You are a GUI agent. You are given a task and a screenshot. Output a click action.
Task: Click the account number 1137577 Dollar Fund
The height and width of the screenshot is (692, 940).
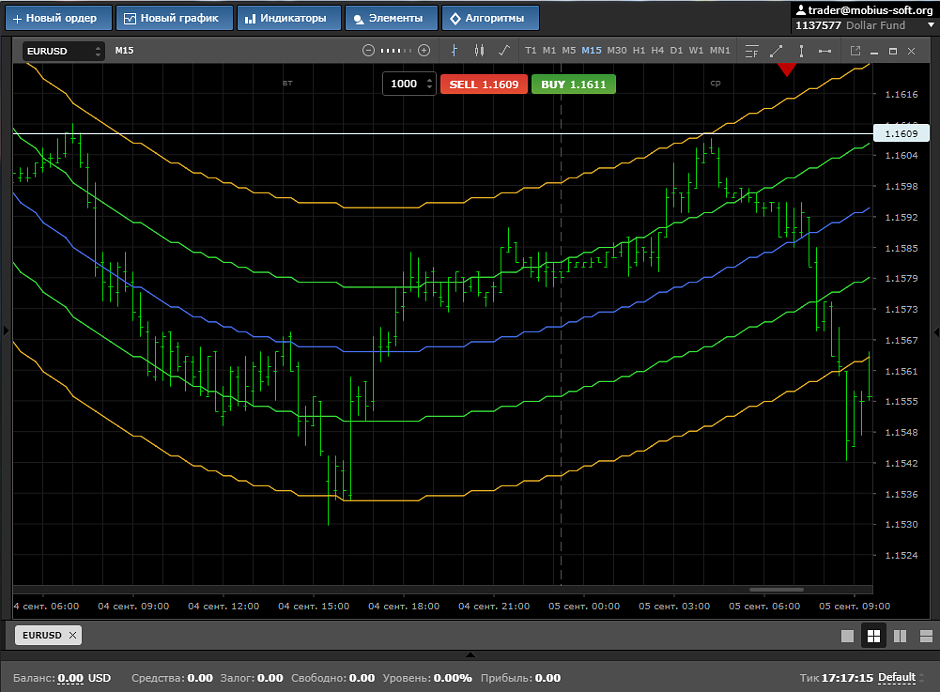[849, 25]
